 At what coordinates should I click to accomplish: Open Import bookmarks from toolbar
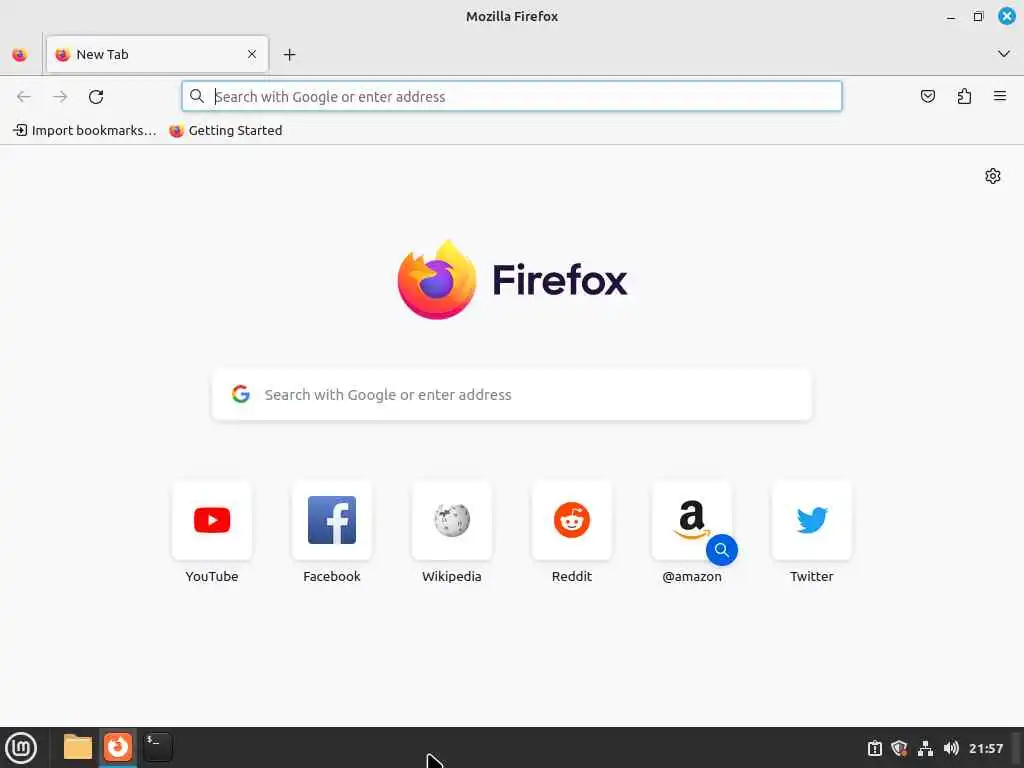click(x=85, y=131)
